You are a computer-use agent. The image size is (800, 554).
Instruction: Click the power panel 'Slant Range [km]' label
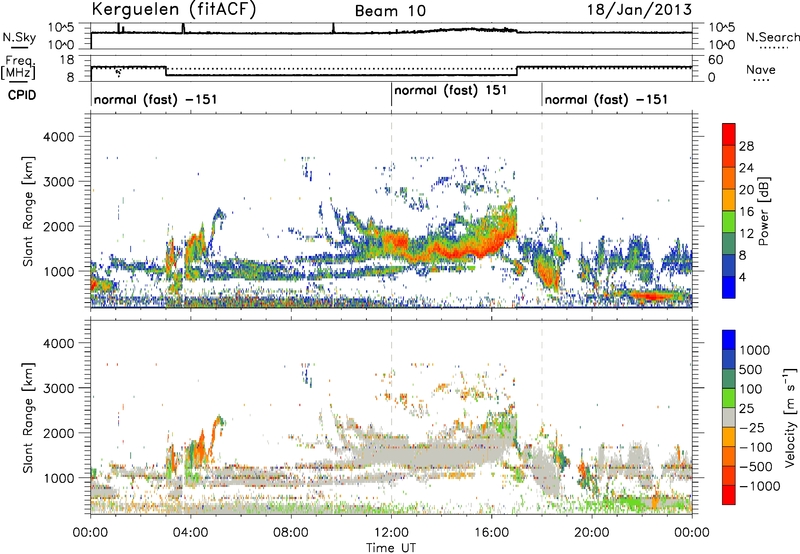(28, 211)
